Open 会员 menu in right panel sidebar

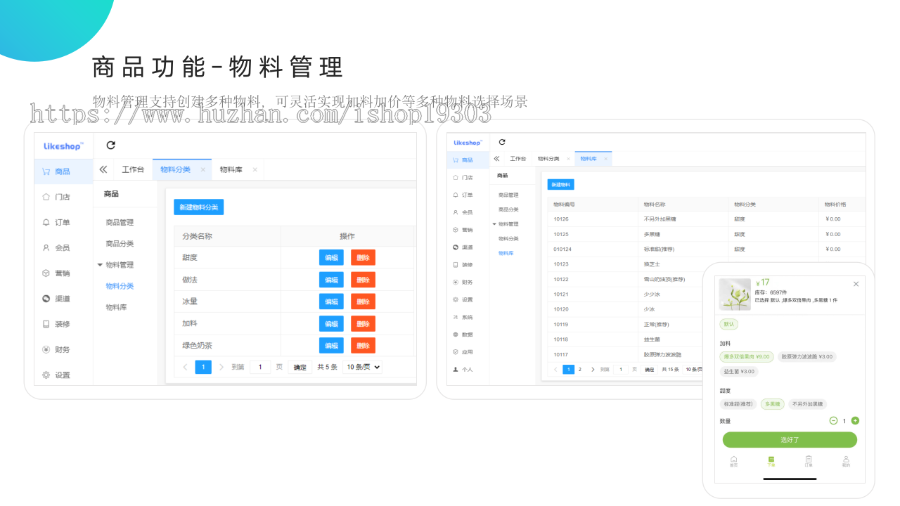tap(463, 212)
